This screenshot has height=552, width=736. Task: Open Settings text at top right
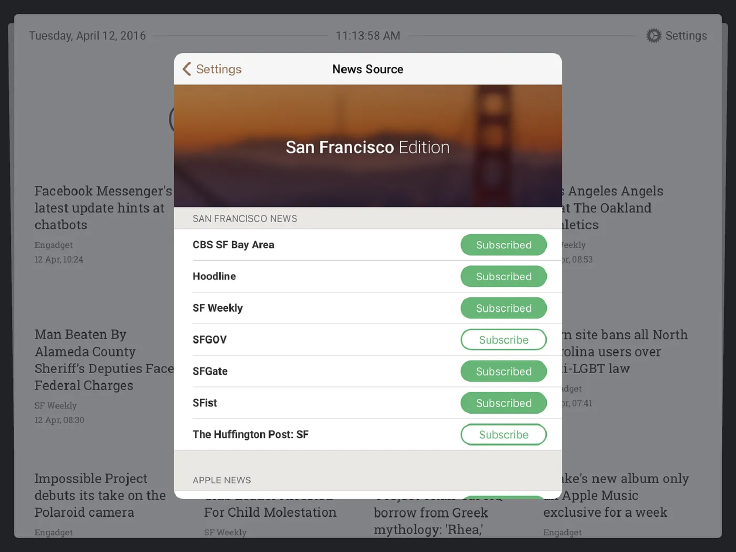pyautogui.click(x=686, y=36)
